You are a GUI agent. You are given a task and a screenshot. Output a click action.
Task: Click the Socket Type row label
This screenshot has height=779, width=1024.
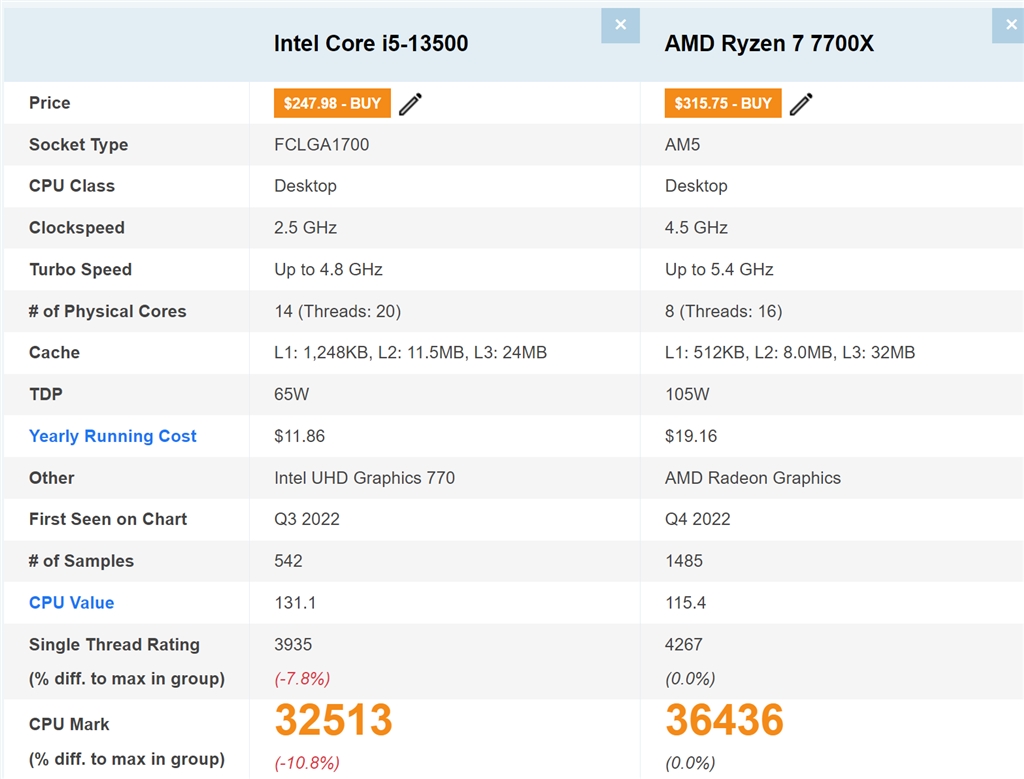click(79, 145)
